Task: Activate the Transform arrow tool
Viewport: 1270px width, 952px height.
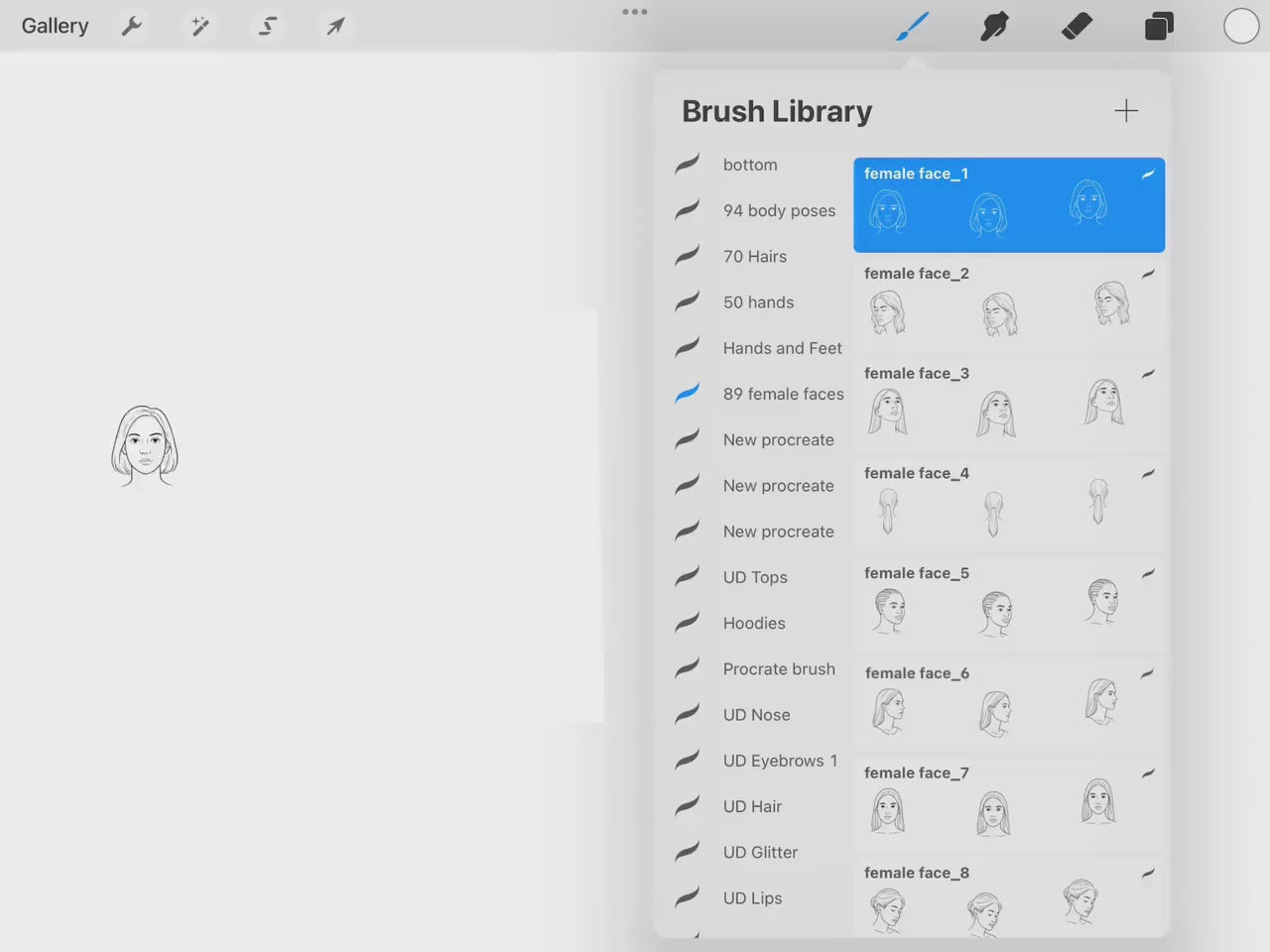Action: tap(334, 26)
